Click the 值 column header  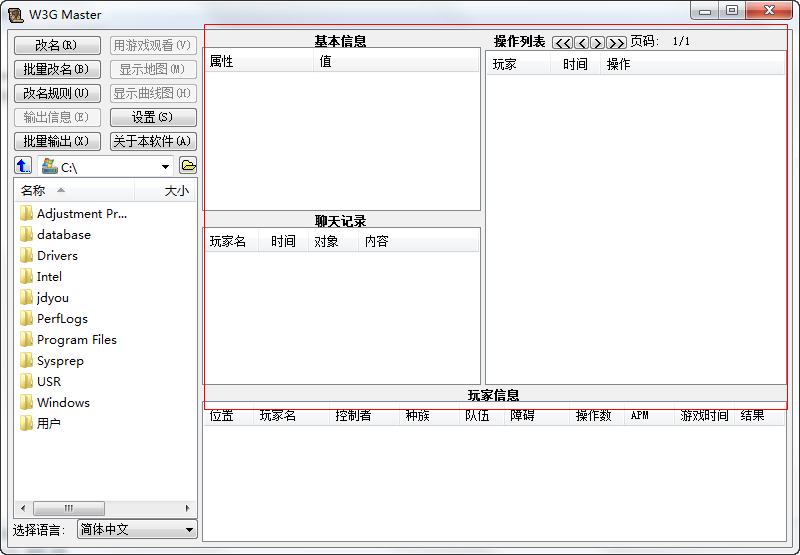(x=396, y=62)
